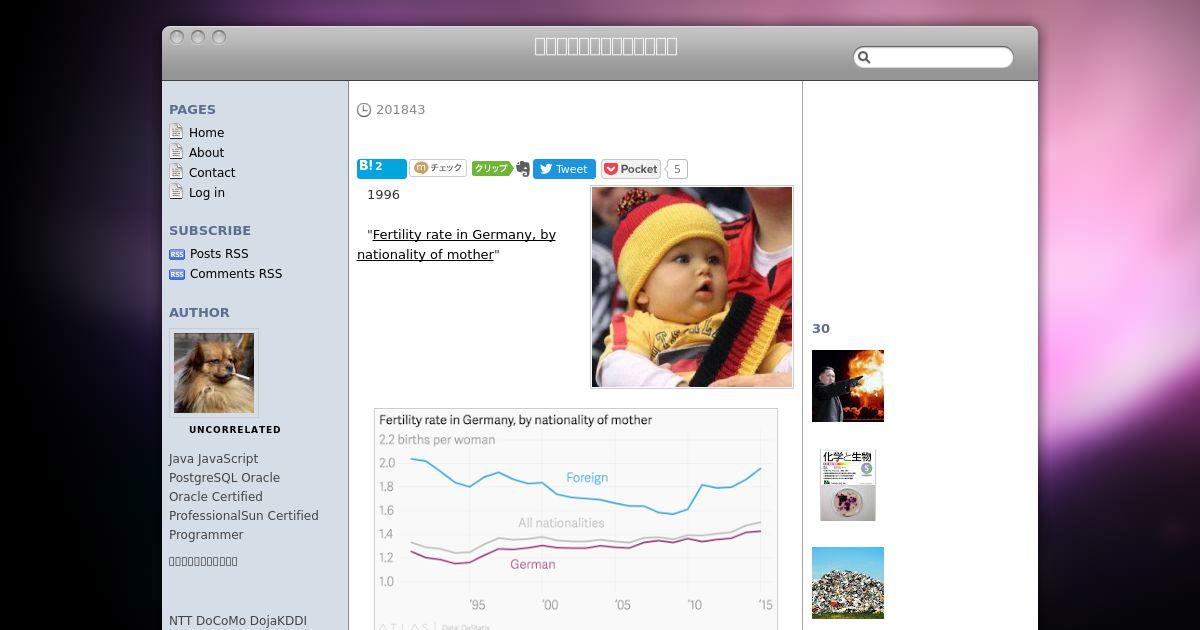1200x630 pixels.
Task: Click the PAGES sidebar heading
Action: coord(192,110)
